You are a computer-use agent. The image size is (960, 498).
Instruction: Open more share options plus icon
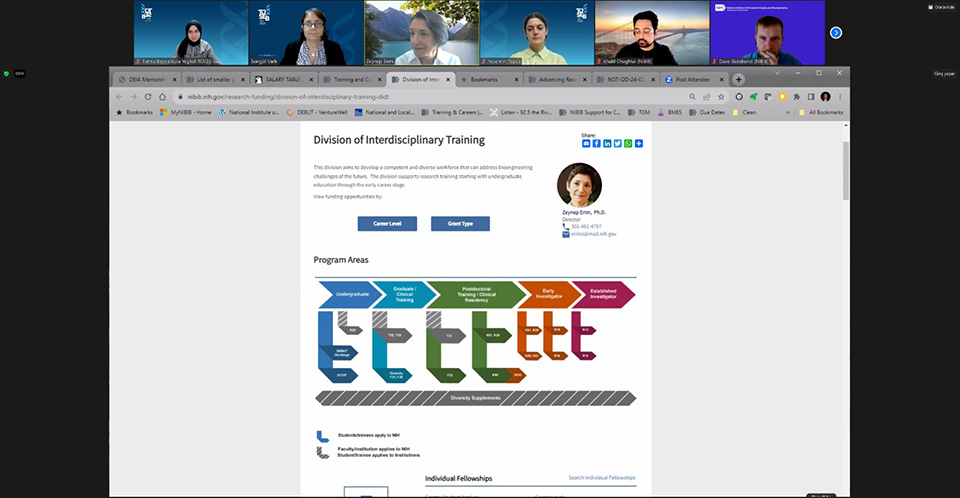[639, 144]
